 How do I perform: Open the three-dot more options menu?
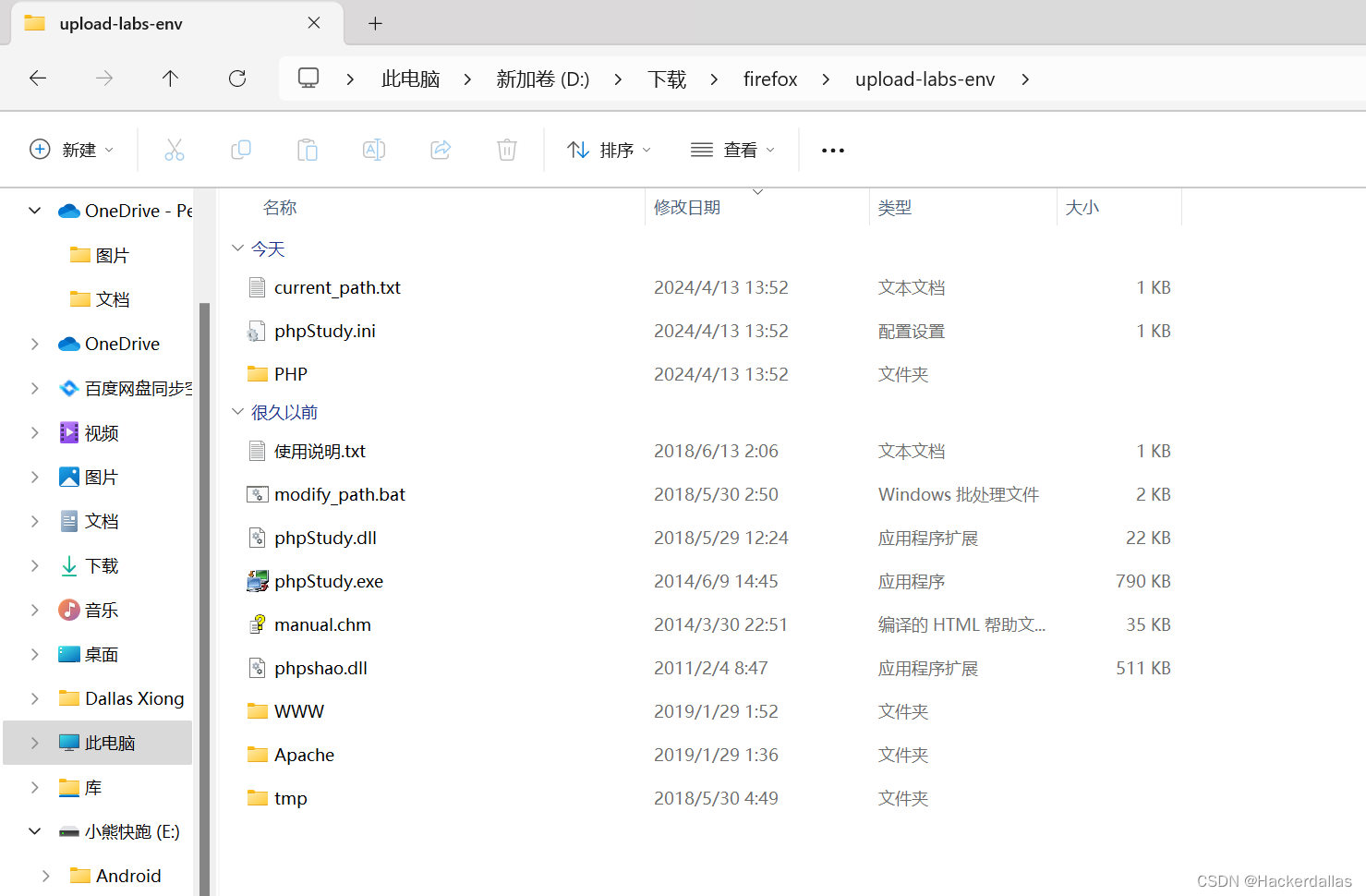pyautogui.click(x=832, y=151)
